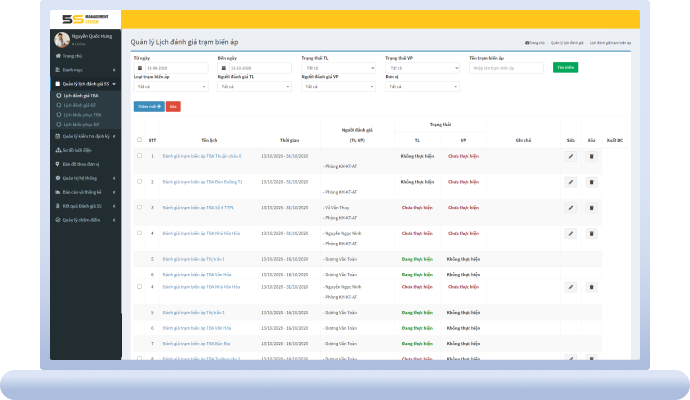Click the trash delete icon in row 1
The width and height of the screenshot is (690, 400).
591,156
